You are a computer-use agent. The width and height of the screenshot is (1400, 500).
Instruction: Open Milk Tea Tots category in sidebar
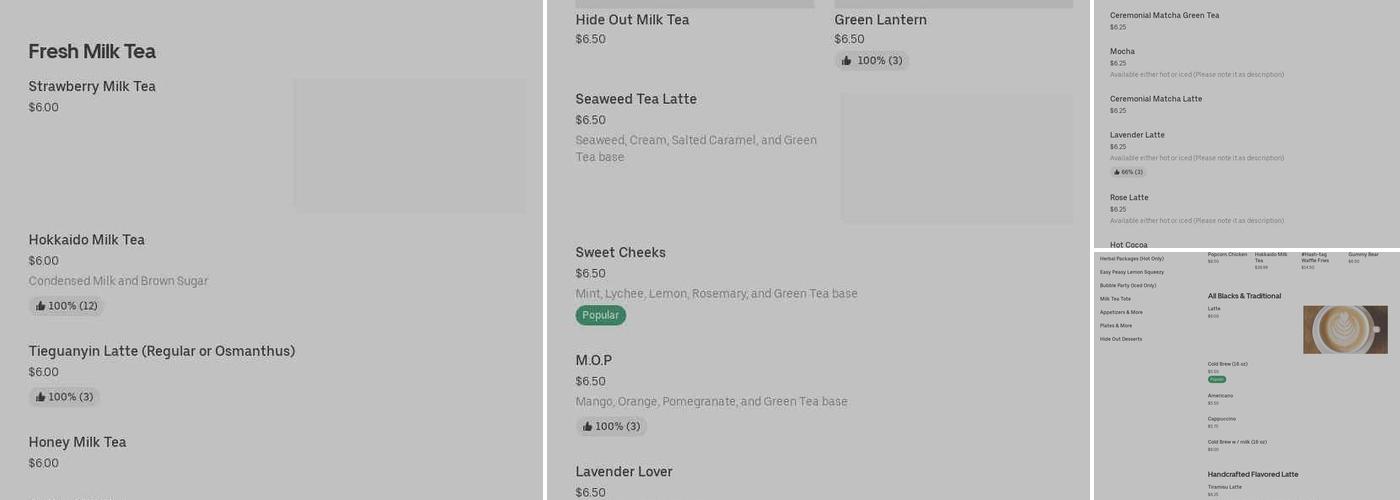click(x=1115, y=299)
